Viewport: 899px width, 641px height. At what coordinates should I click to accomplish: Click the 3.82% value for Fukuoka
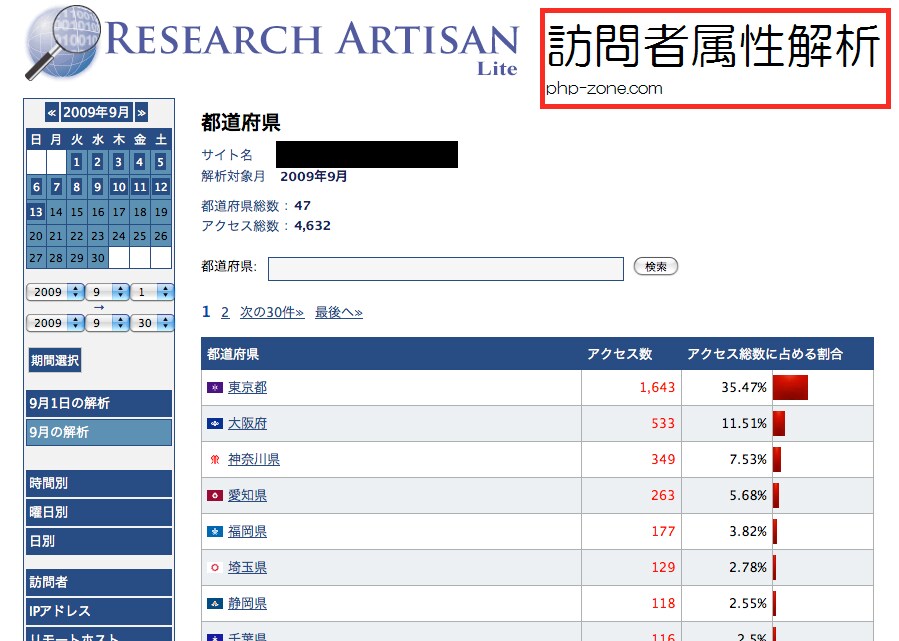(748, 532)
